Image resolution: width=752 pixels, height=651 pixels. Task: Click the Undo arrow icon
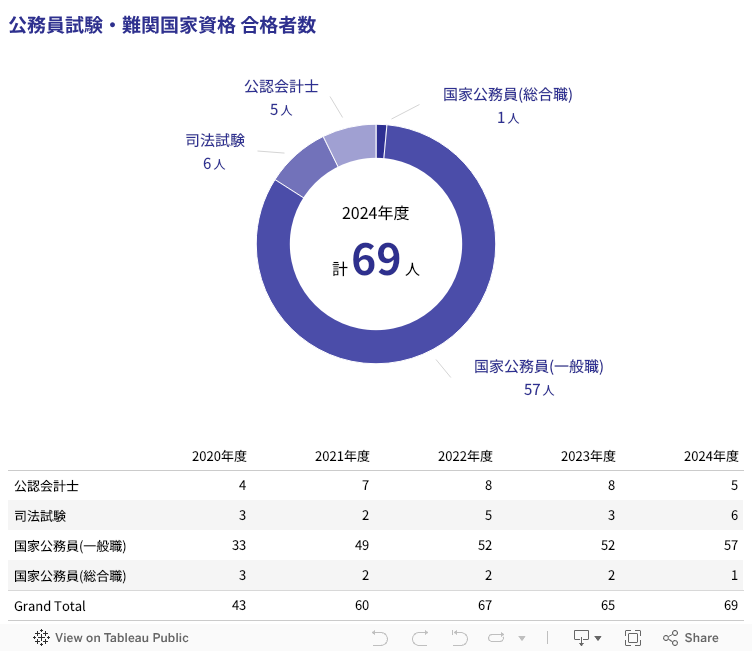point(379,637)
